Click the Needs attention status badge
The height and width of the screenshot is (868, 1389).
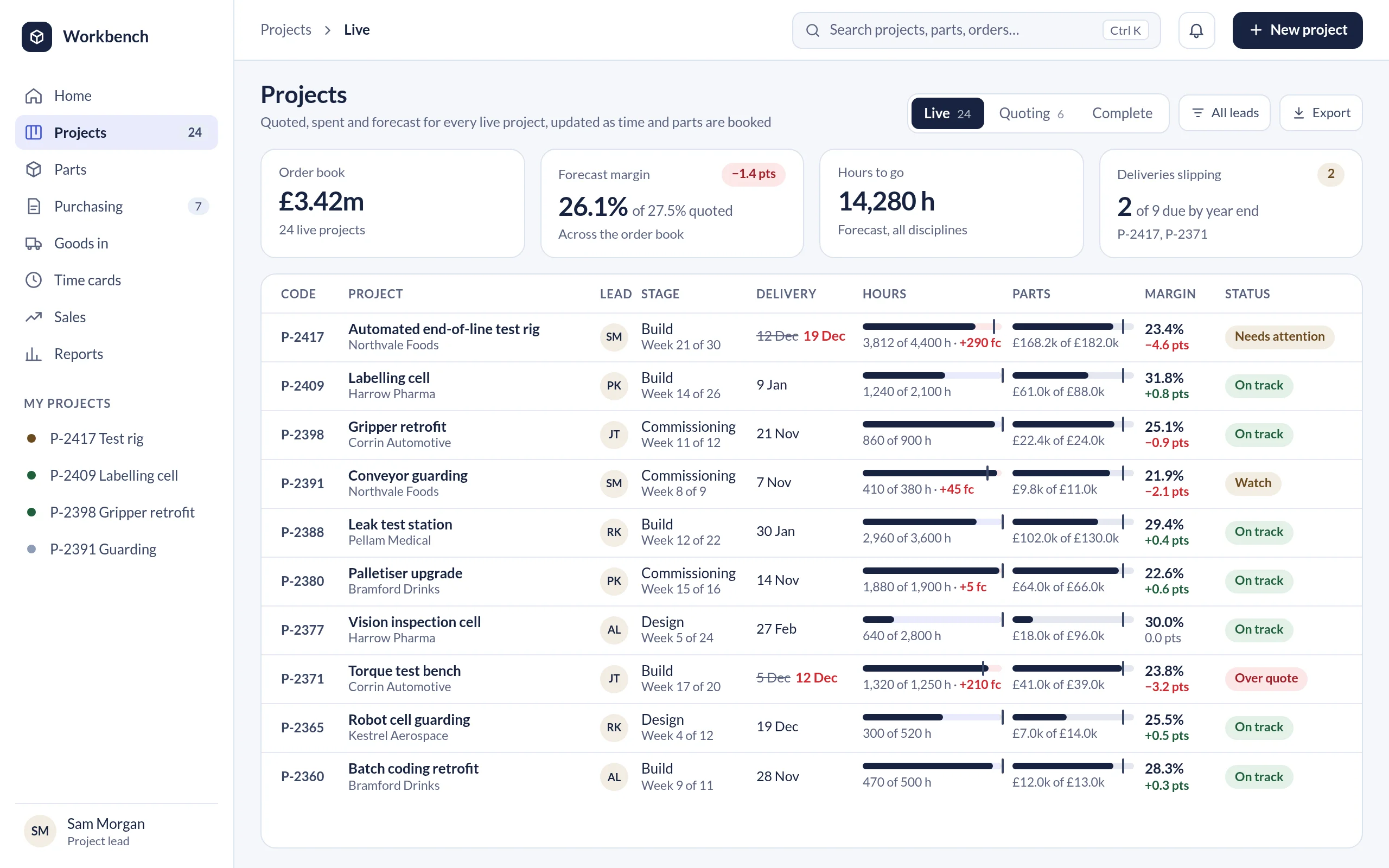coord(1279,336)
